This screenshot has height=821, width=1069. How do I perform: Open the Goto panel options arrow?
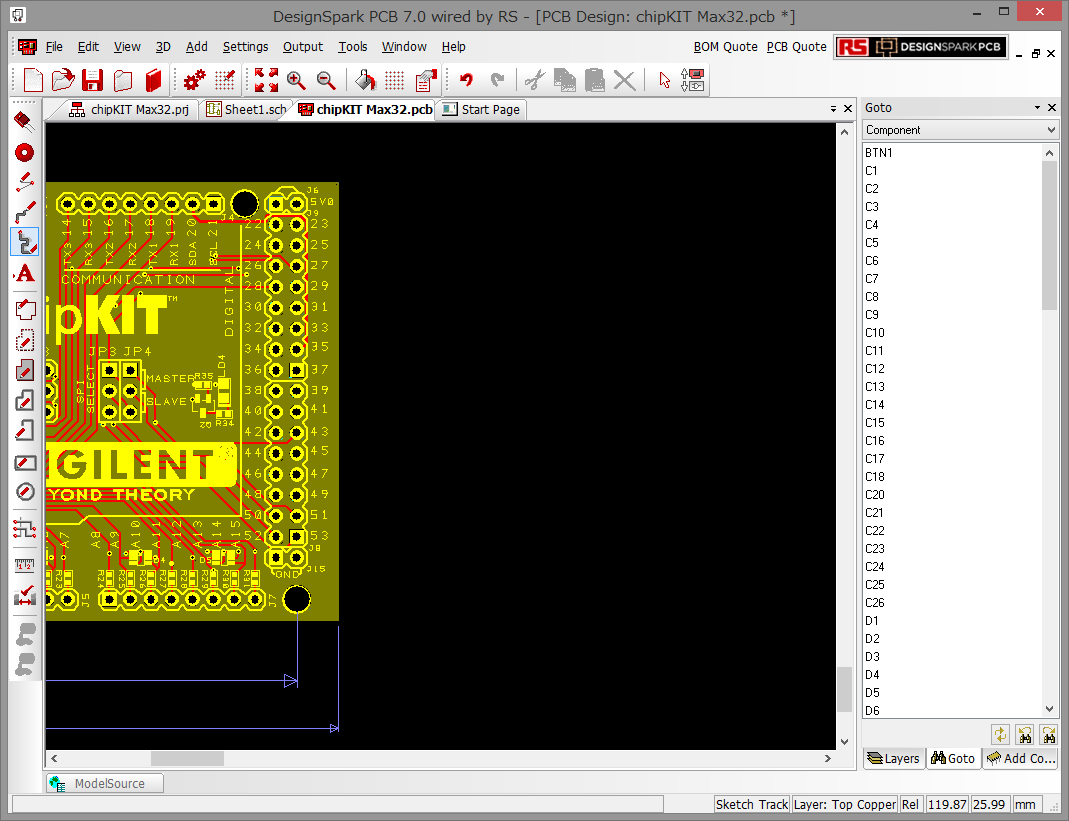tap(1038, 108)
